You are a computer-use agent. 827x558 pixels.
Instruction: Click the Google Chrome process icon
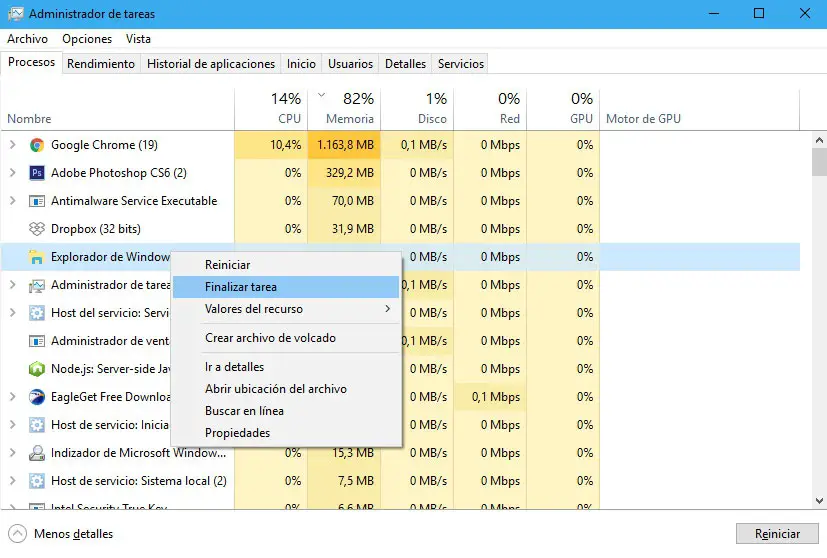[37, 145]
